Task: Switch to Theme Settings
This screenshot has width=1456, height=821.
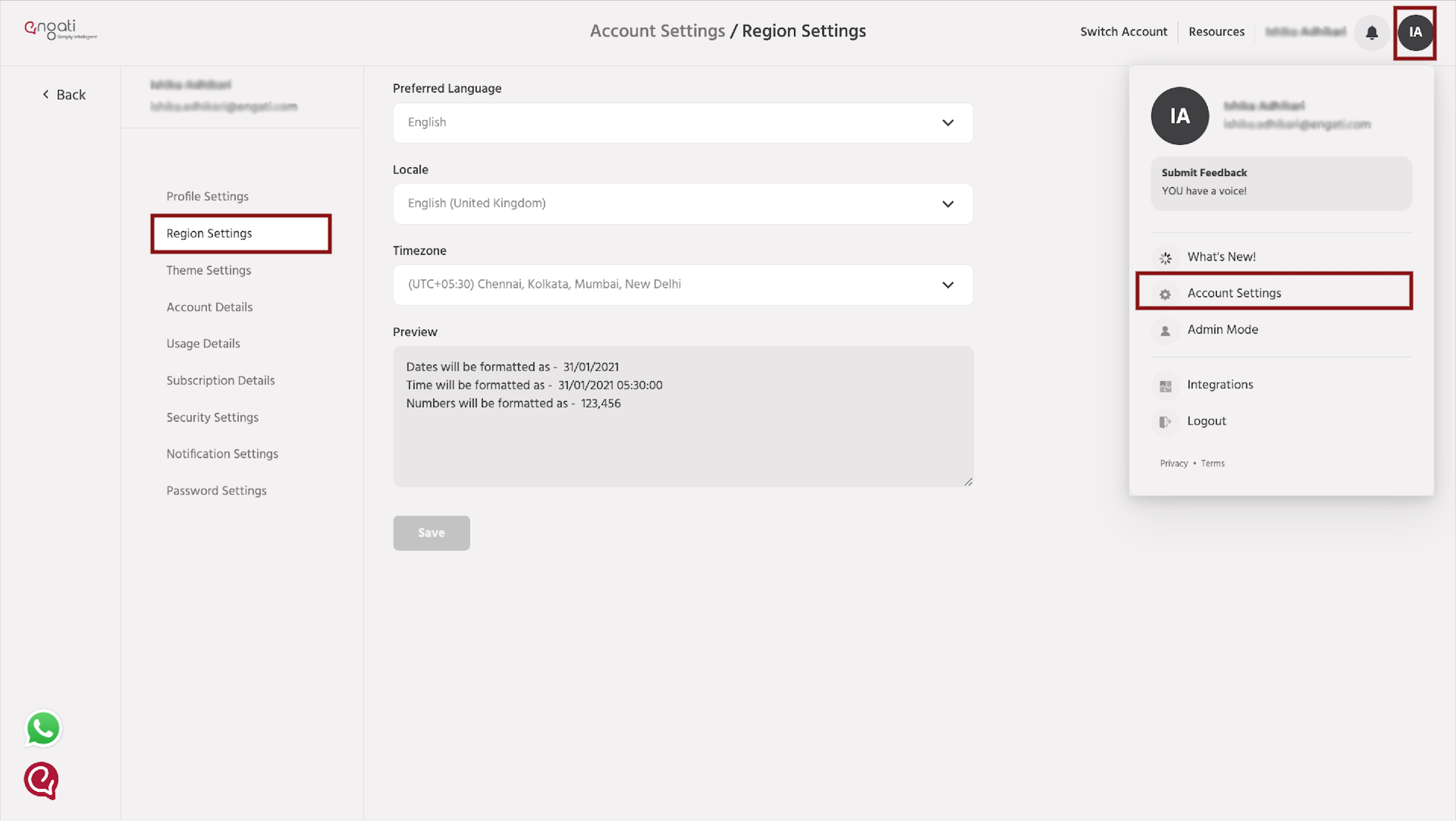Action: click(209, 270)
